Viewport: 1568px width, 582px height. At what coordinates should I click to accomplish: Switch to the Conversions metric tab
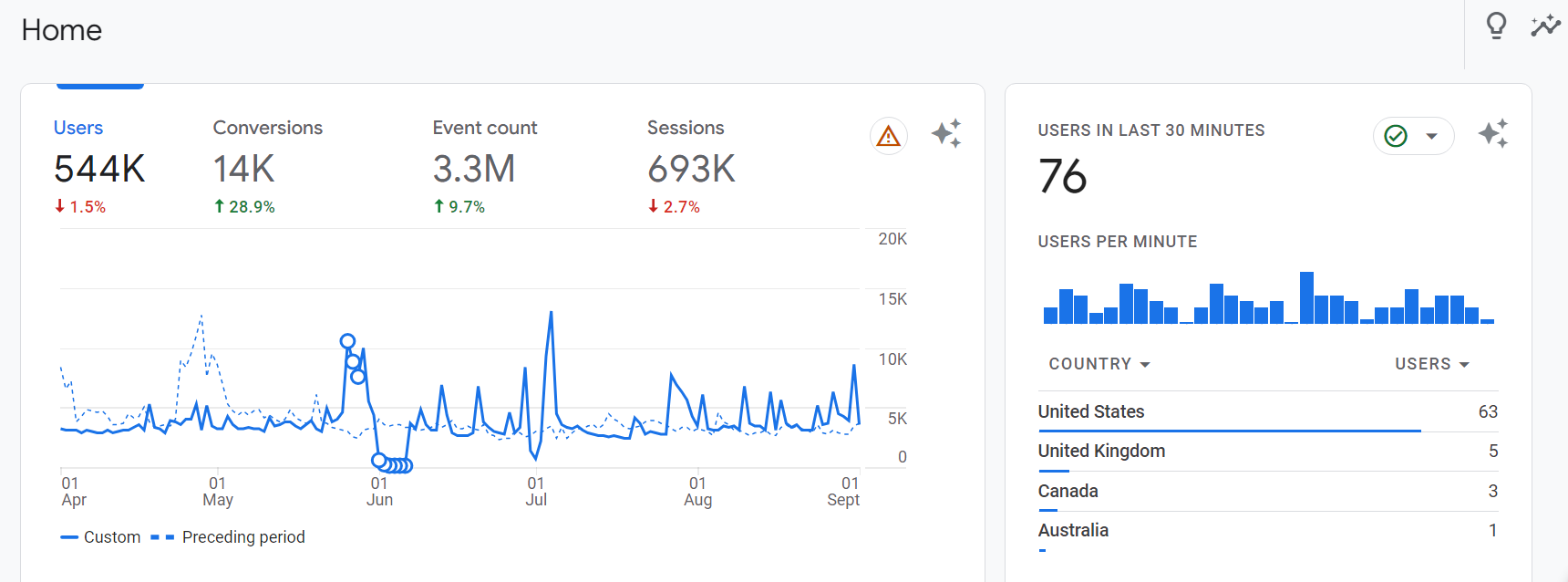click(267, 129)
